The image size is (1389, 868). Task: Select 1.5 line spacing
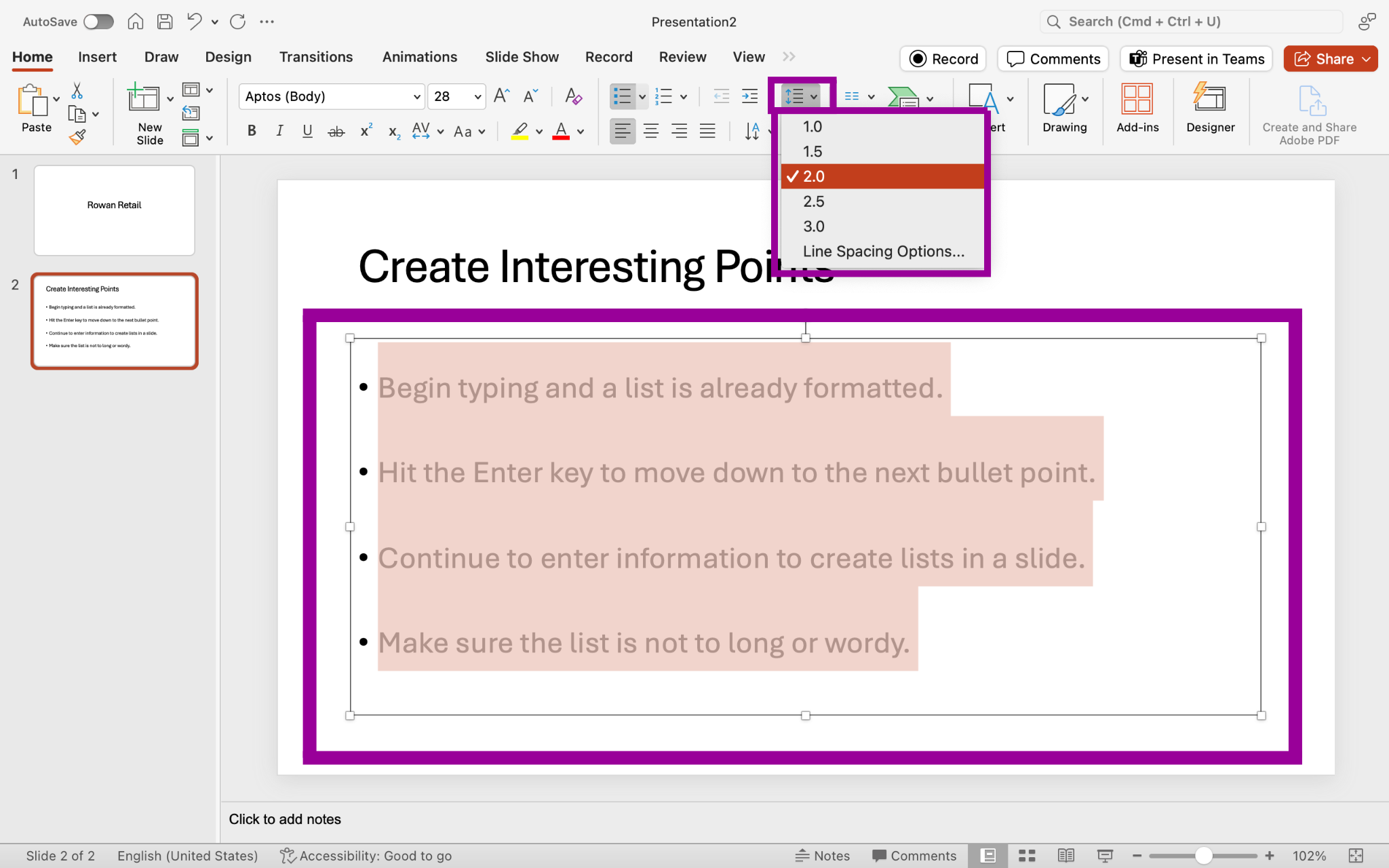882,151
